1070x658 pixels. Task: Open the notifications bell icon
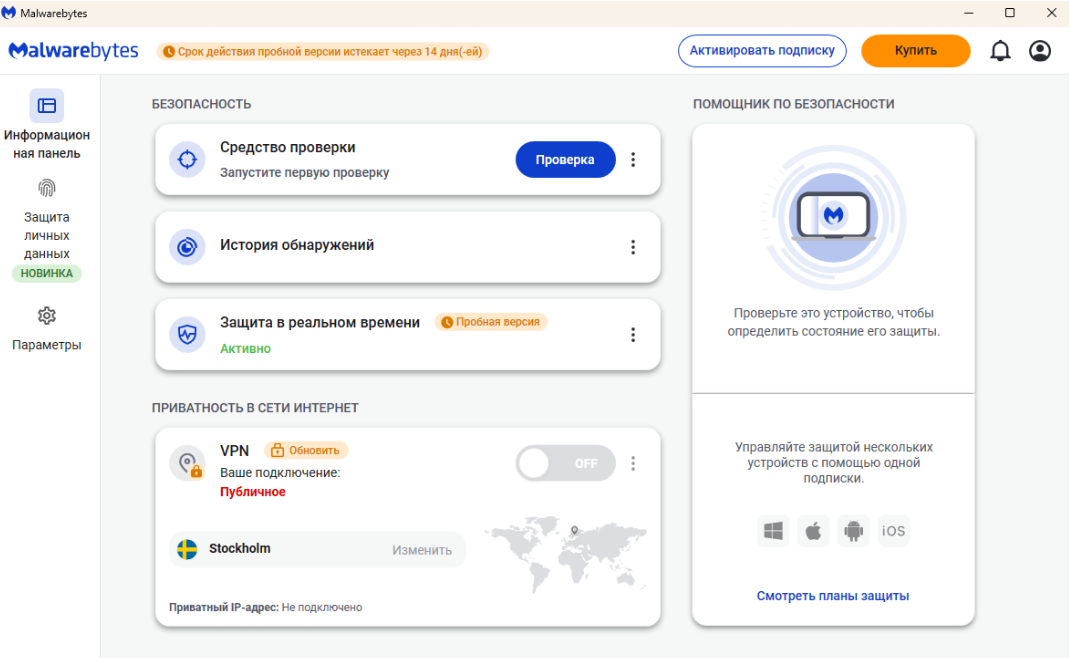(1000, 51)
